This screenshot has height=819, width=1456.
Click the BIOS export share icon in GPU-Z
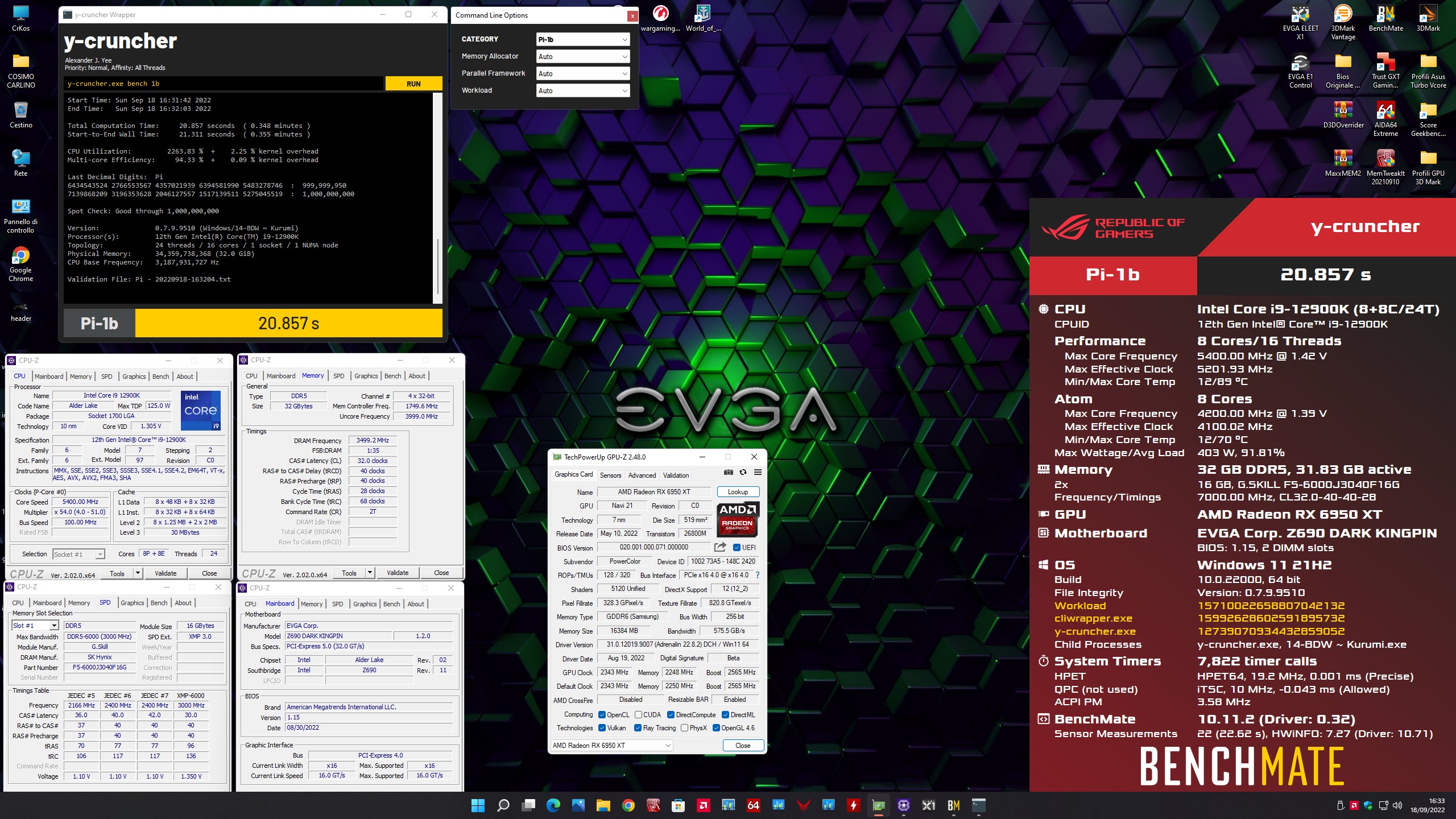click(720, 547)
